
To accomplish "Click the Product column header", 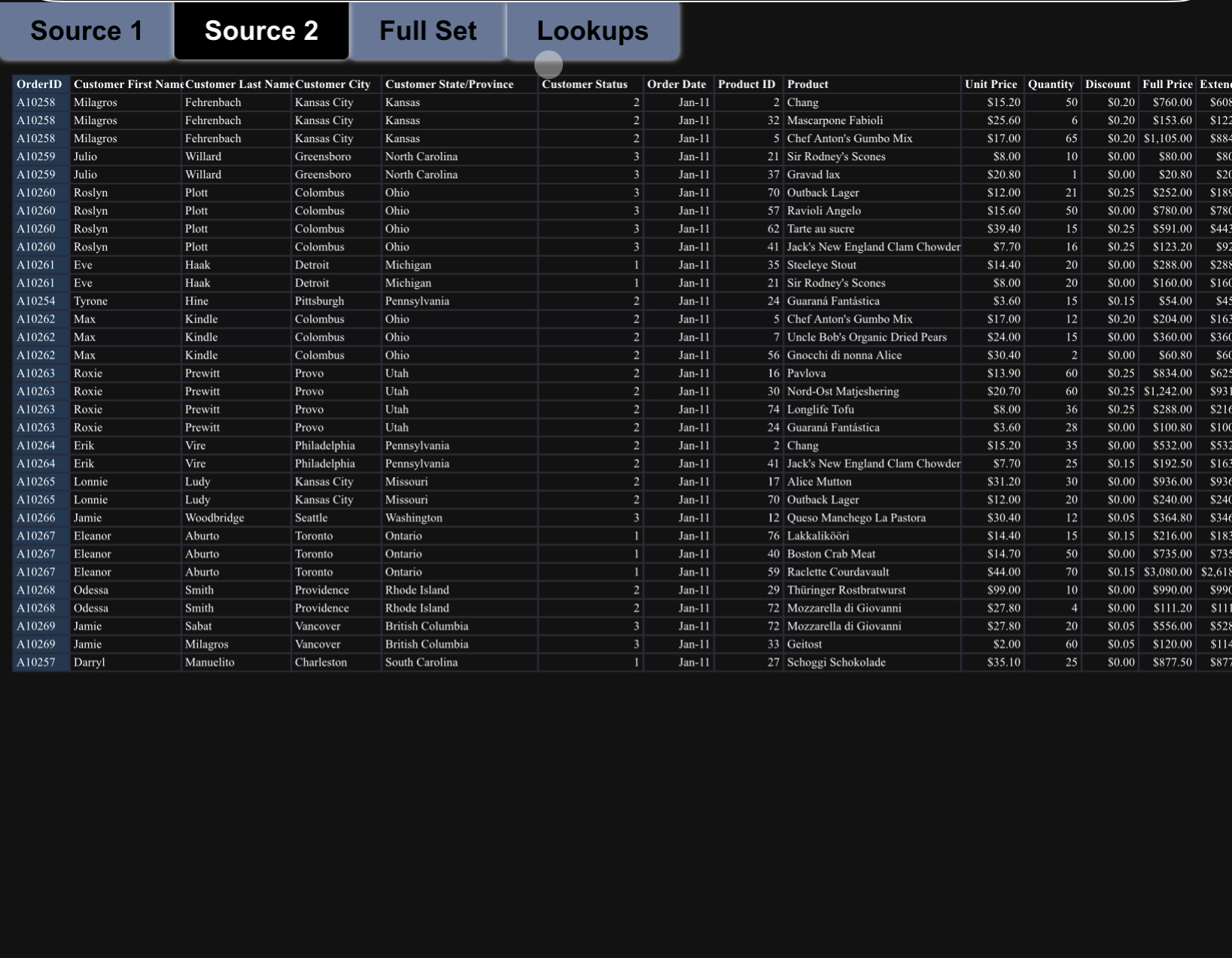I will coord(872,84).
